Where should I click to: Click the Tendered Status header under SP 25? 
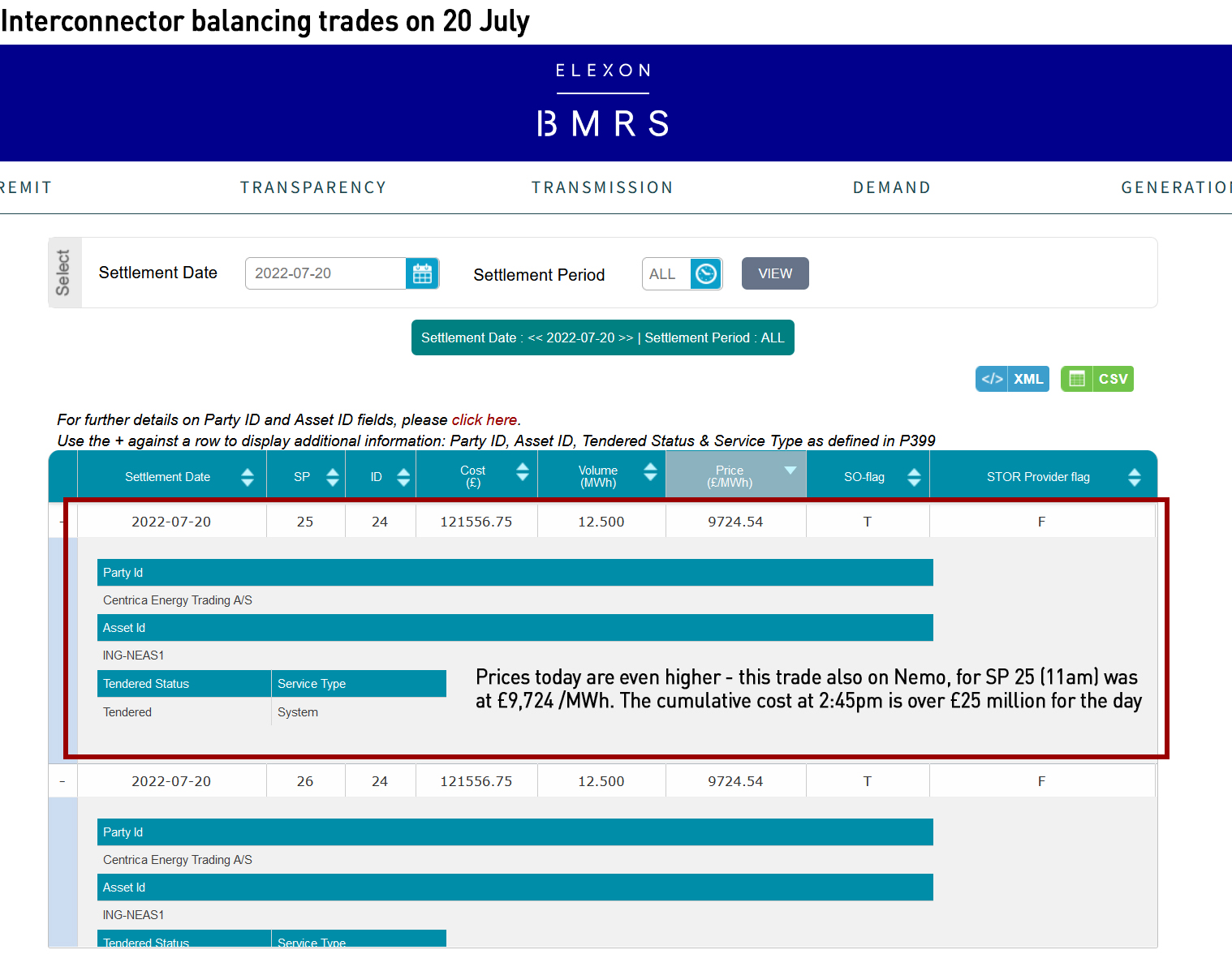(x=184, y=684)
